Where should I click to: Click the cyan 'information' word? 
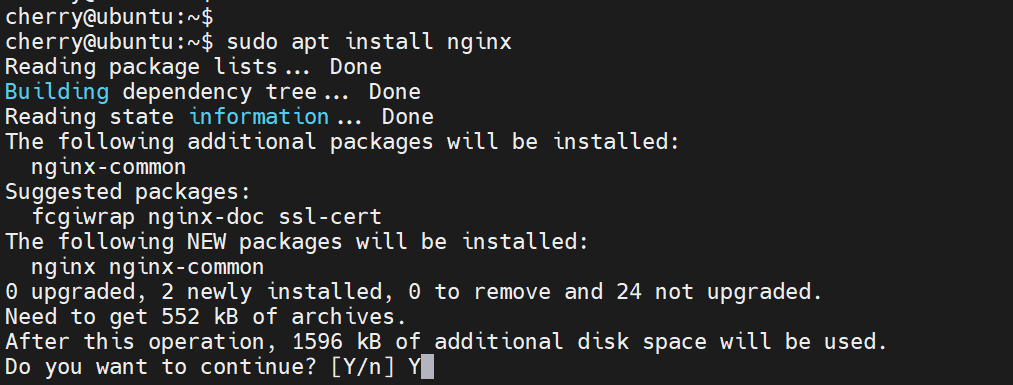pyautogui.click(x=258, y=117)
